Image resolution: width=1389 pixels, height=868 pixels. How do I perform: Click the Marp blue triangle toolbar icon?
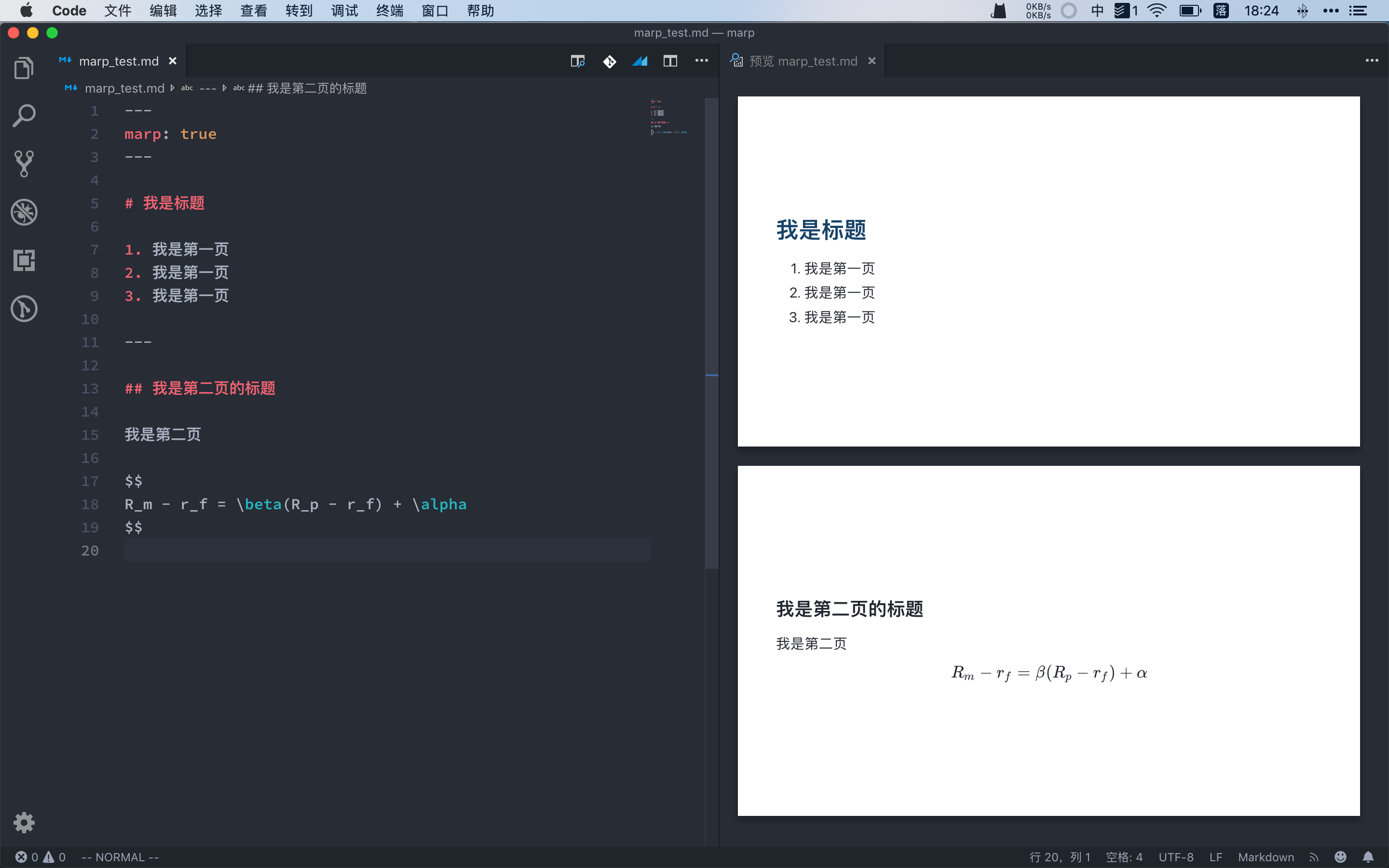[x=640, y=61]
